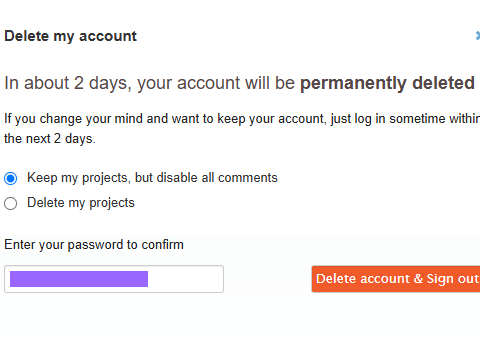Screen dimensions: 480x360
Task: Click the 'If you change your mind' sentence
Action: tap(73, 119)
